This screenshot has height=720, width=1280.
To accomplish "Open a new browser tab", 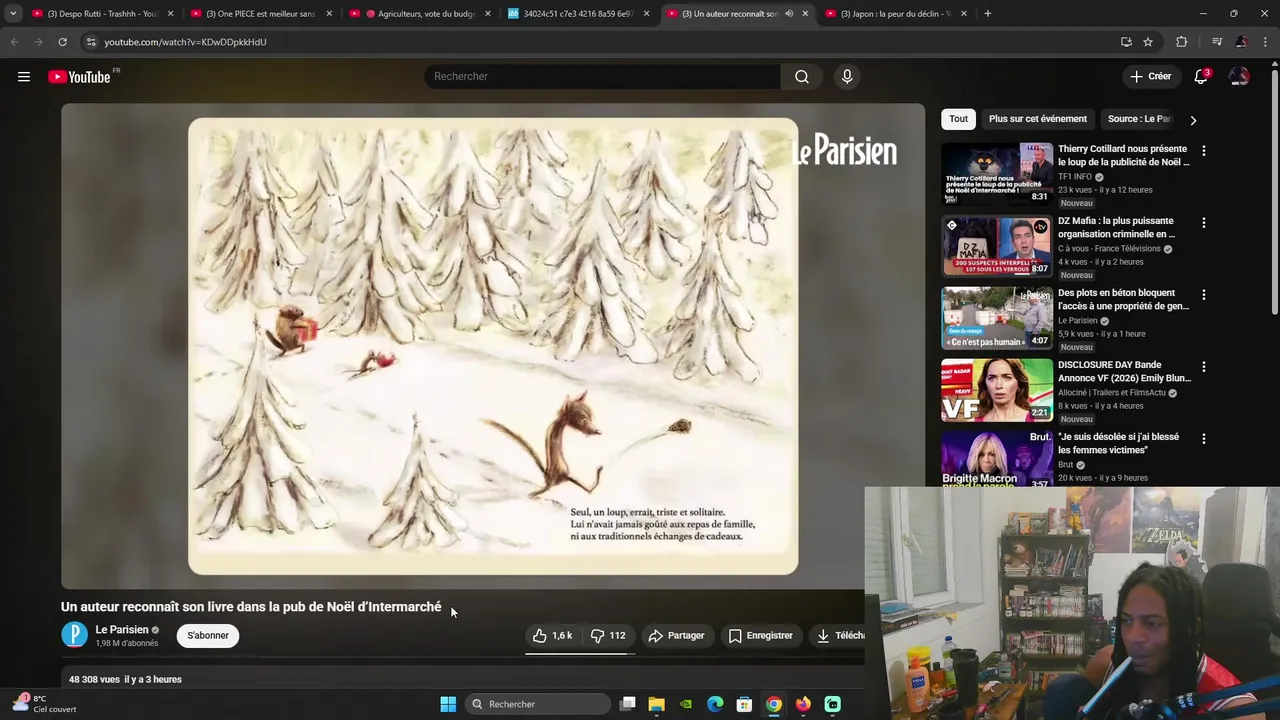I will 987,14.
